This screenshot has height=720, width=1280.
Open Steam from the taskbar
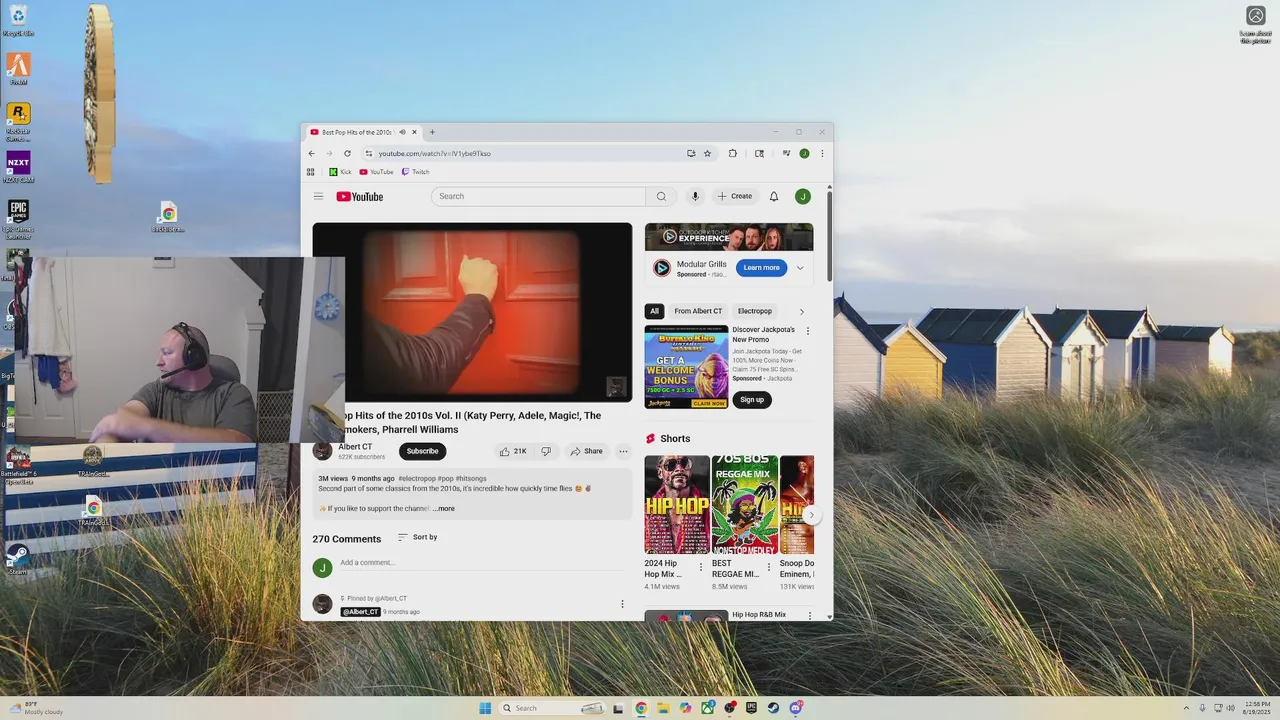(x=773, y=708)
